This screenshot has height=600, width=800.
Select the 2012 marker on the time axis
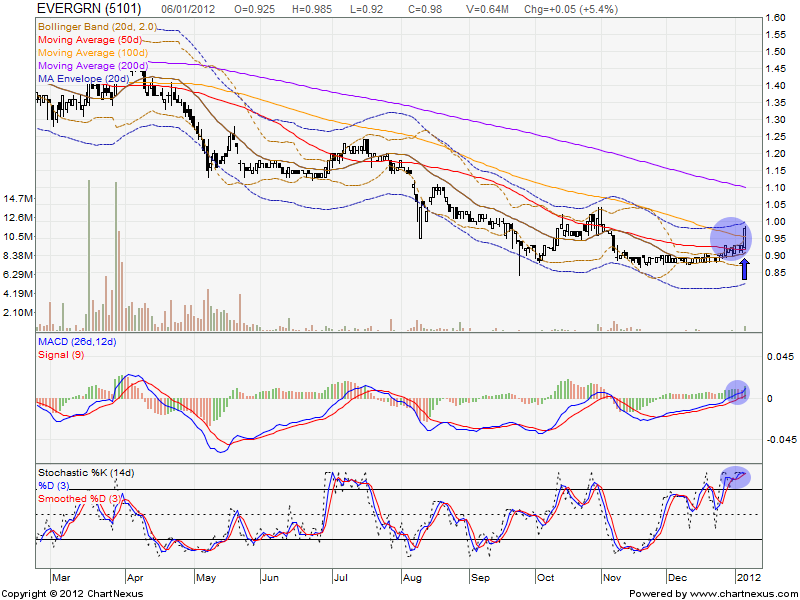748,578
